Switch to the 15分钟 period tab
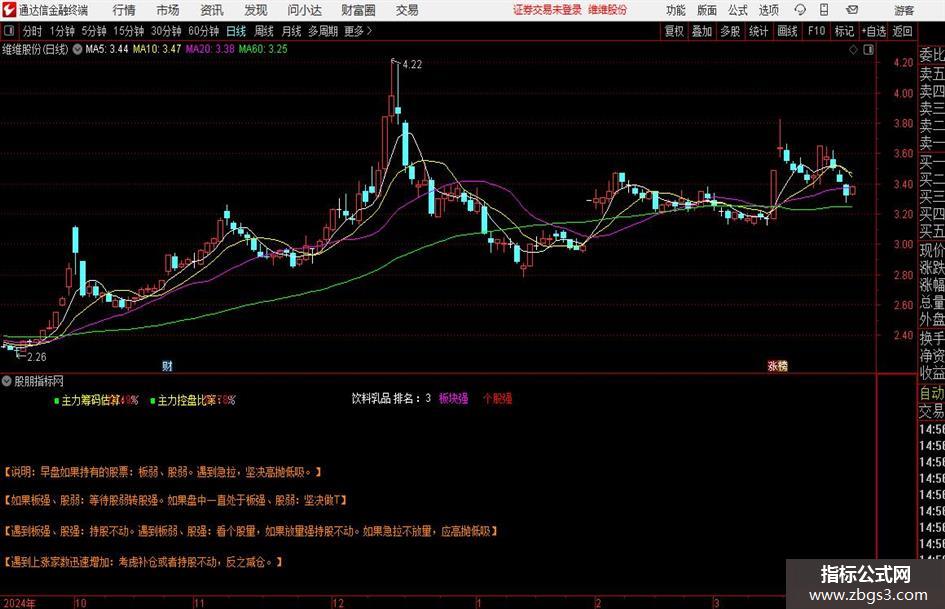The image size is (945, 609). pos(129,31)
